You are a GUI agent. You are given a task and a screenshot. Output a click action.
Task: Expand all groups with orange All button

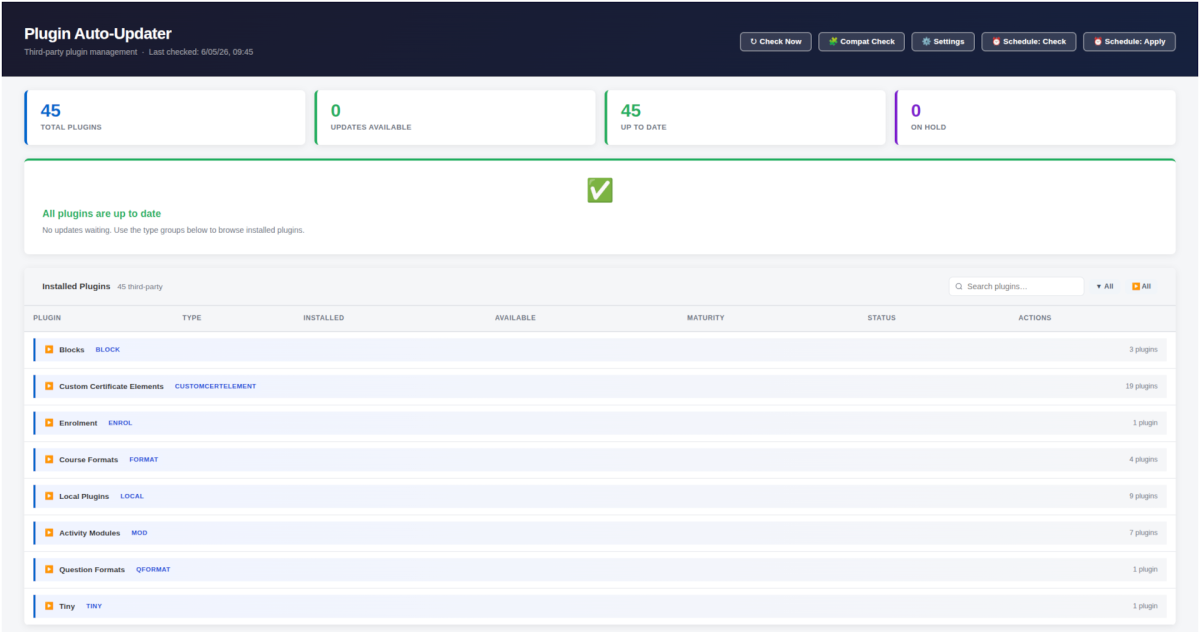pos(1141,286)
